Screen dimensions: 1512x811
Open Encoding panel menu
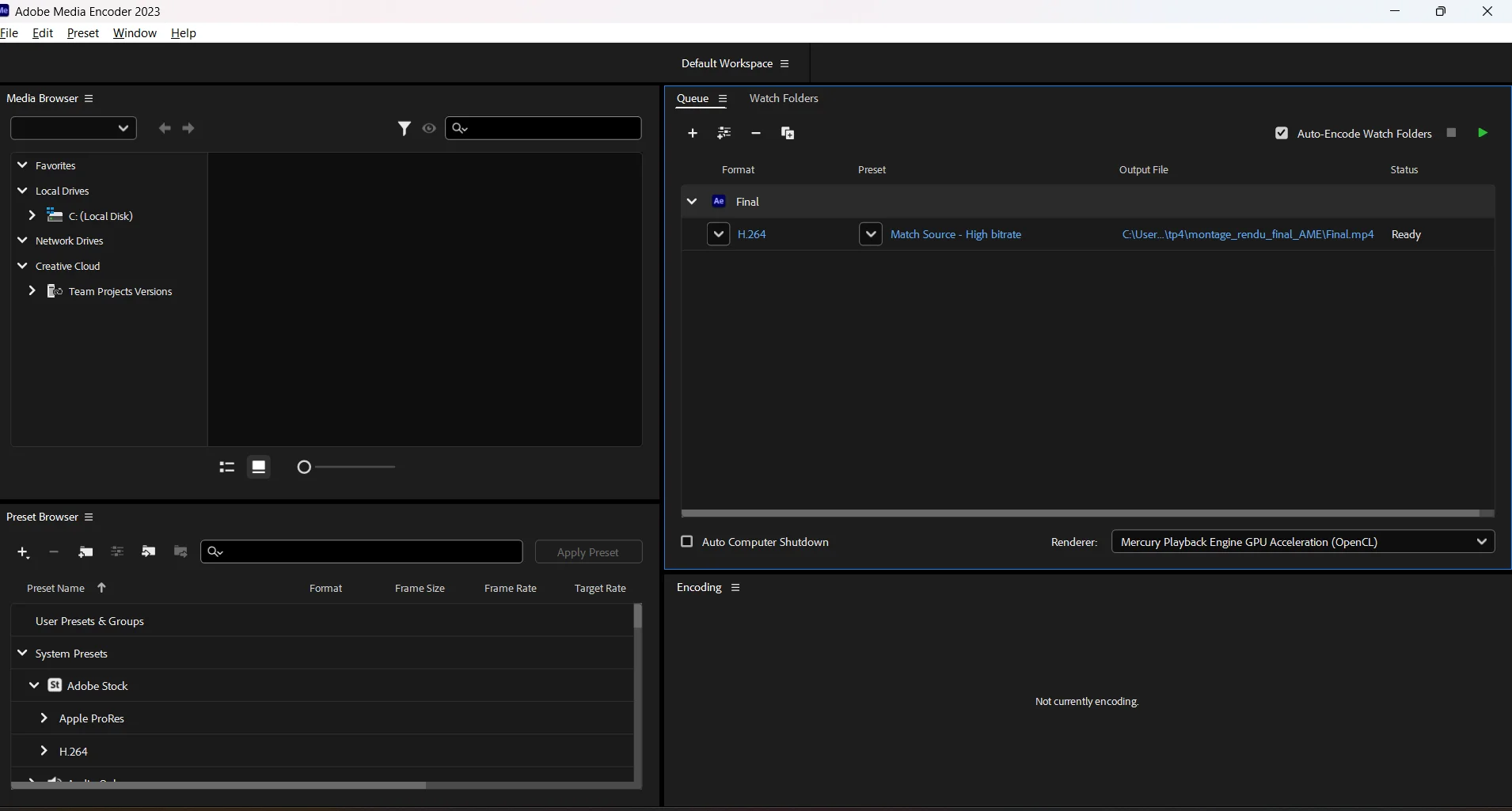735,587
